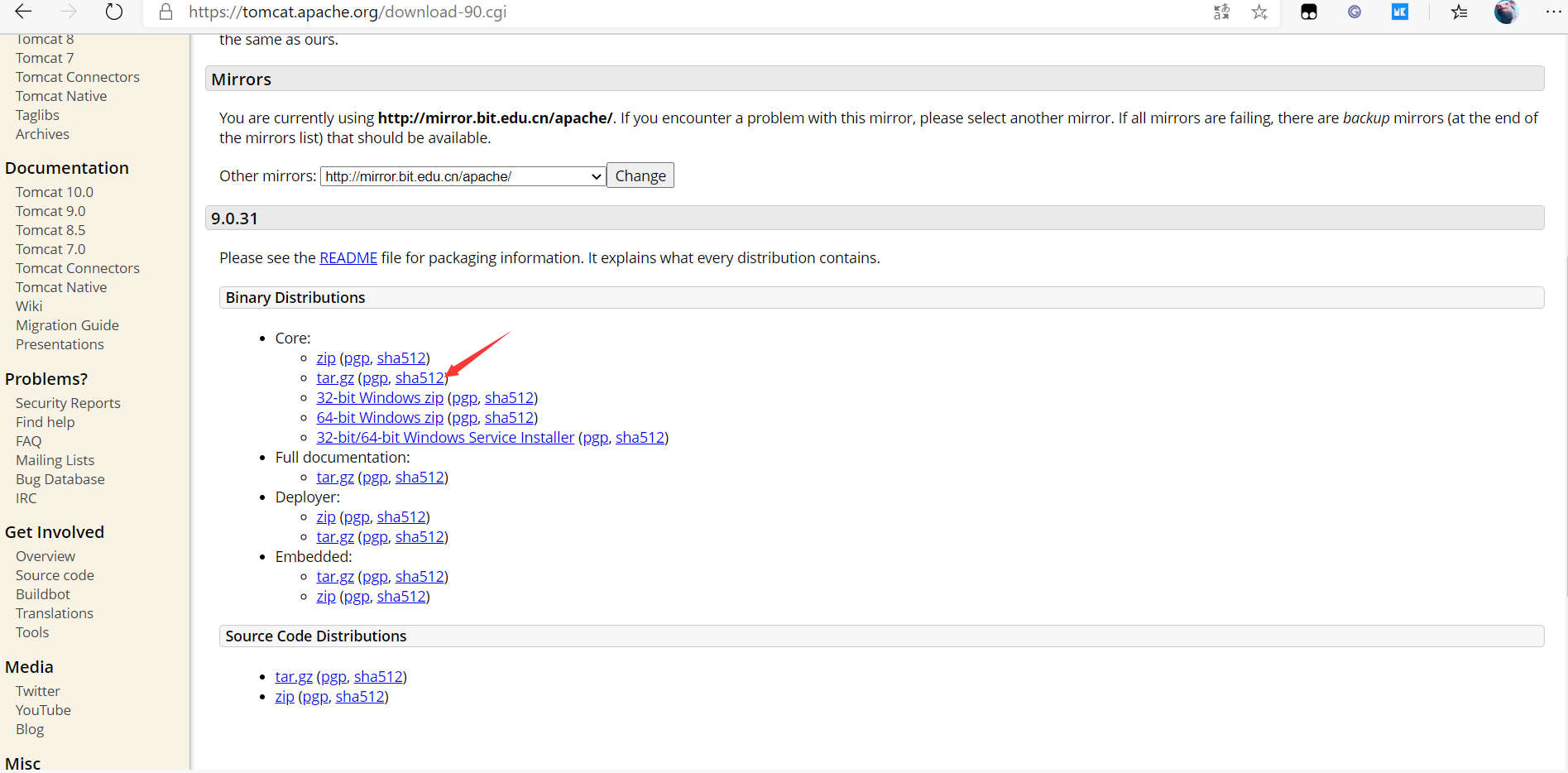Open Presentations sidebar link
Screen dimensions: 1568x773
click(60, 344)
